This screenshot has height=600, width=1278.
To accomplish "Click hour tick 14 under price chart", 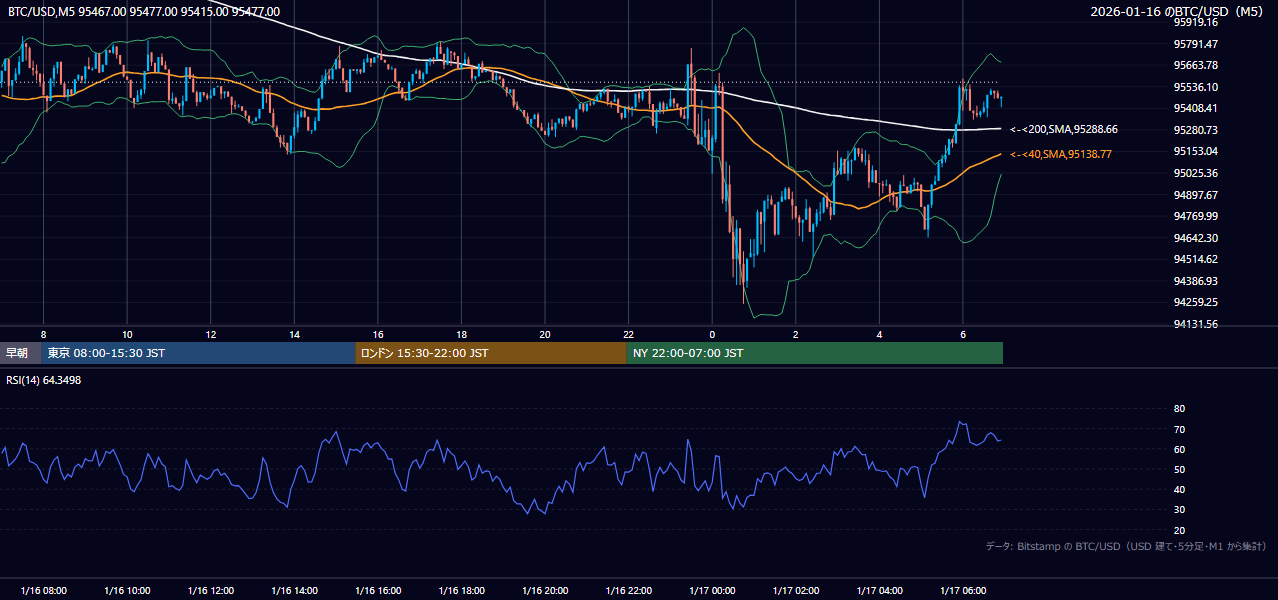I will click(x=294, y=334).
